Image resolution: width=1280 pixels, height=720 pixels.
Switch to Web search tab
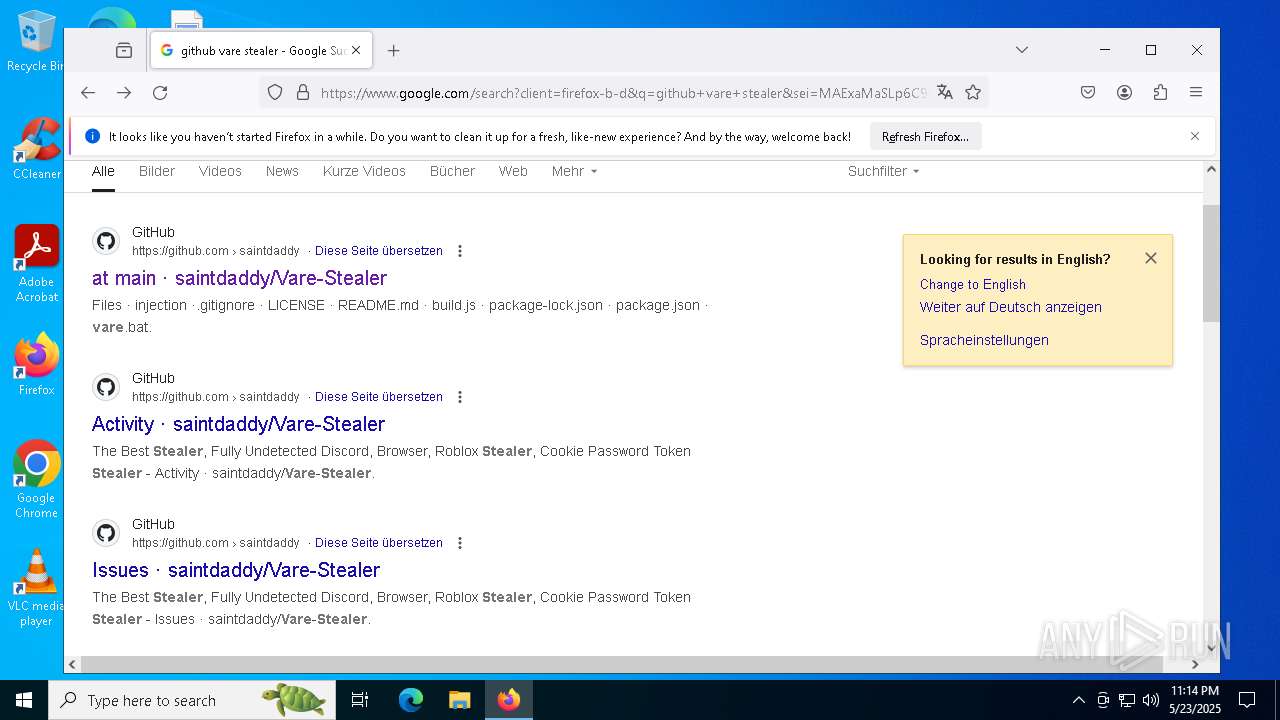coord(513,172)
